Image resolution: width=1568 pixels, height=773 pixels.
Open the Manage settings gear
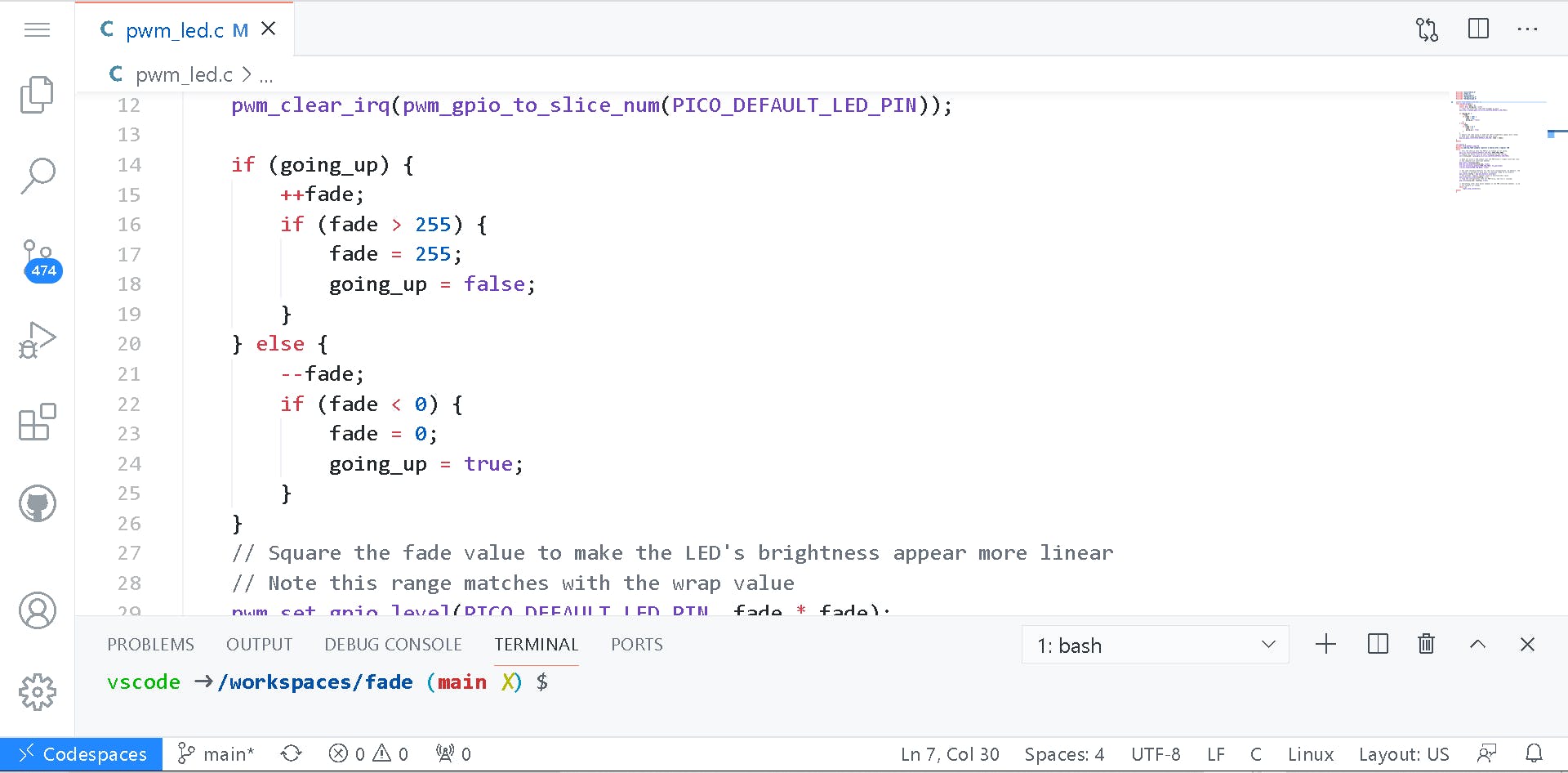tap(38, 692)
